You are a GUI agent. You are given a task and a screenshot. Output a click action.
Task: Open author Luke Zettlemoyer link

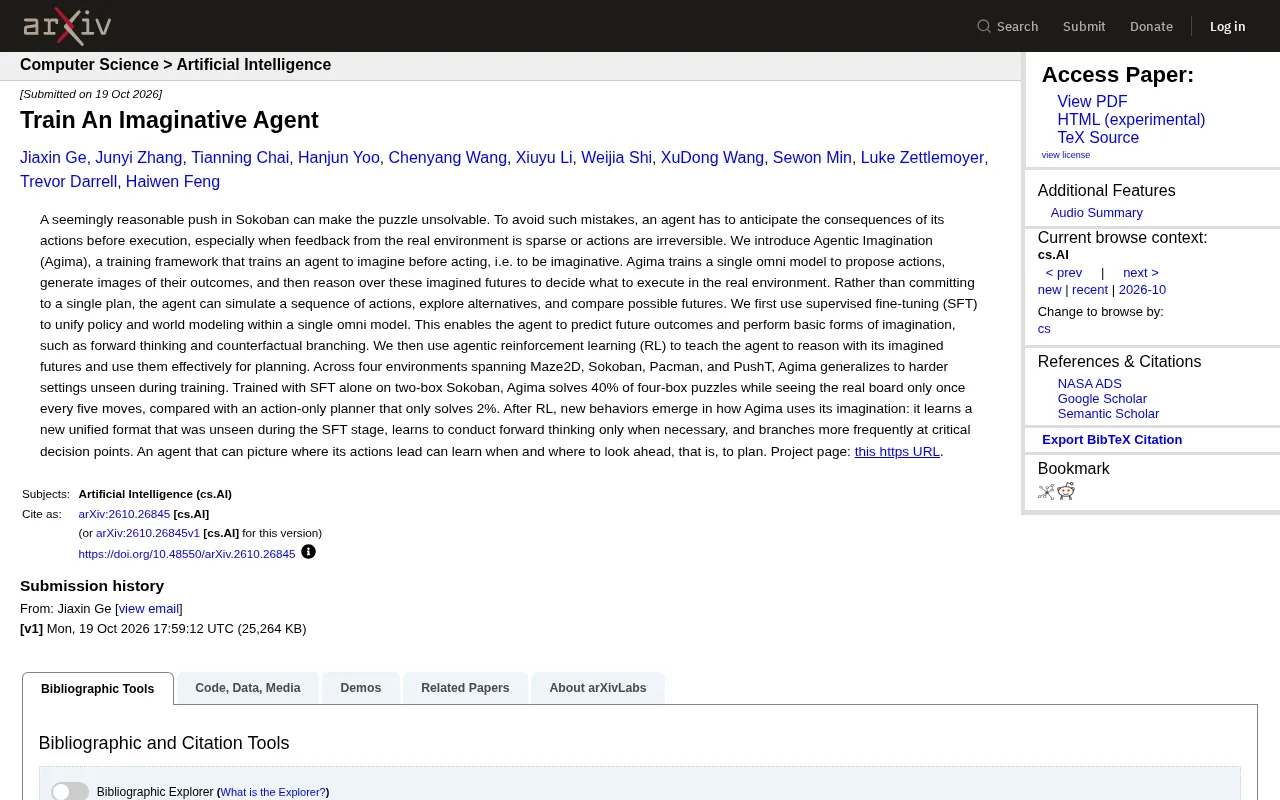pyautogui.click(x=922, y=158)
